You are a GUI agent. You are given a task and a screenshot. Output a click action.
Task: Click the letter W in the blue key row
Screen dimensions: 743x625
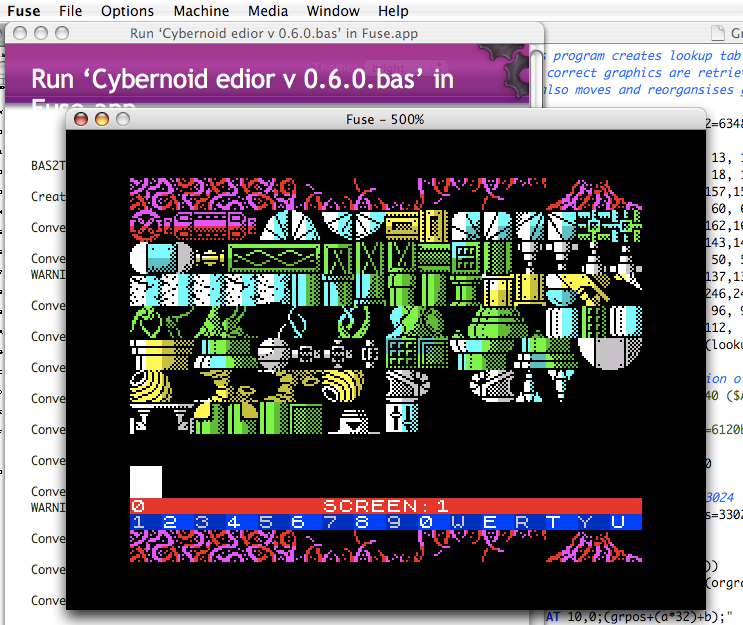(x=458, y=522)
